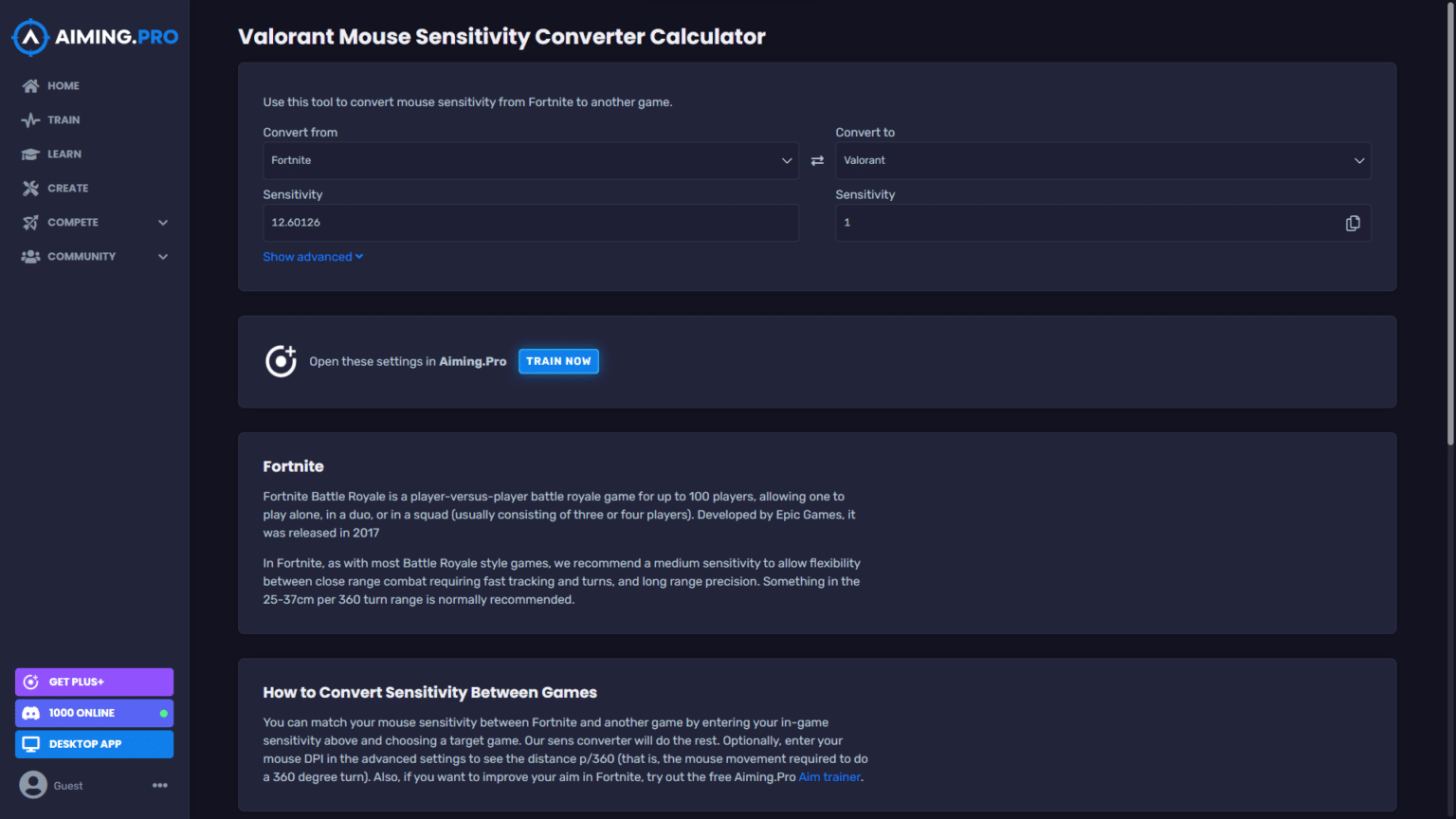
Task: Click the Fortnite sensitivity input field
Action: (531, 222)
